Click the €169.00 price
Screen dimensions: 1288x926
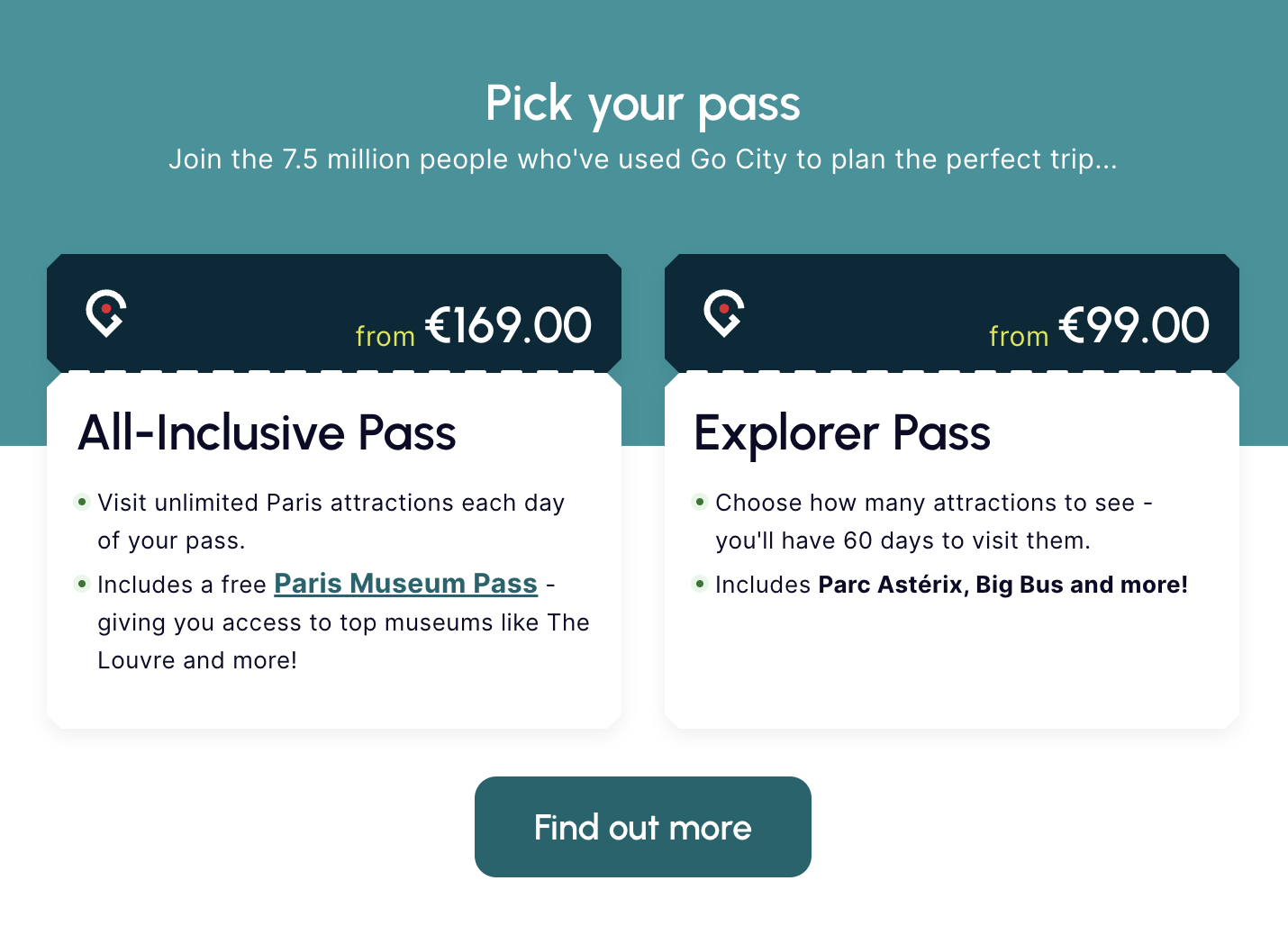point(508,326)
